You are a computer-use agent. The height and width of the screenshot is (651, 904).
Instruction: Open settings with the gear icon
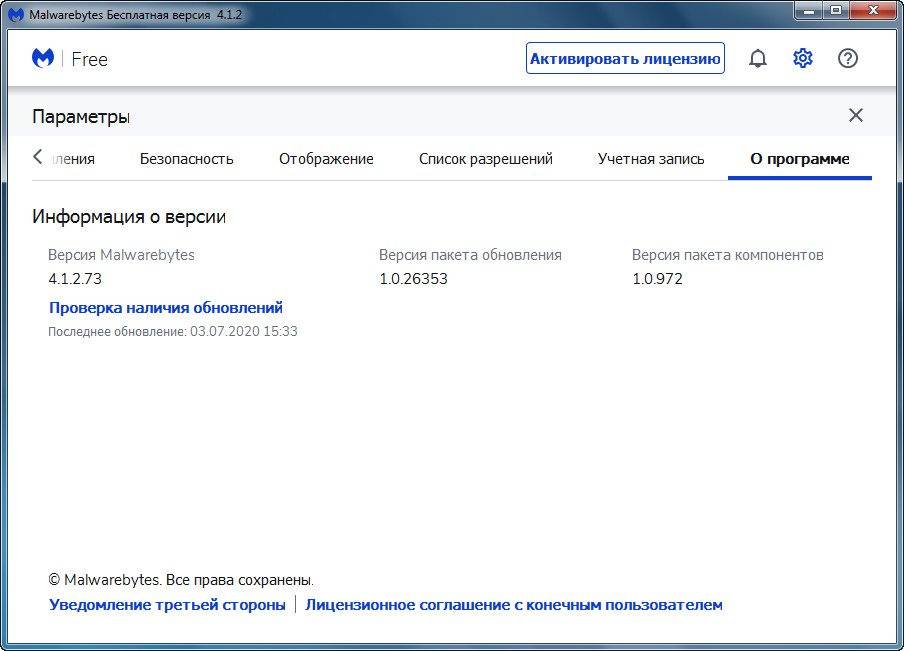pos(803,58)
